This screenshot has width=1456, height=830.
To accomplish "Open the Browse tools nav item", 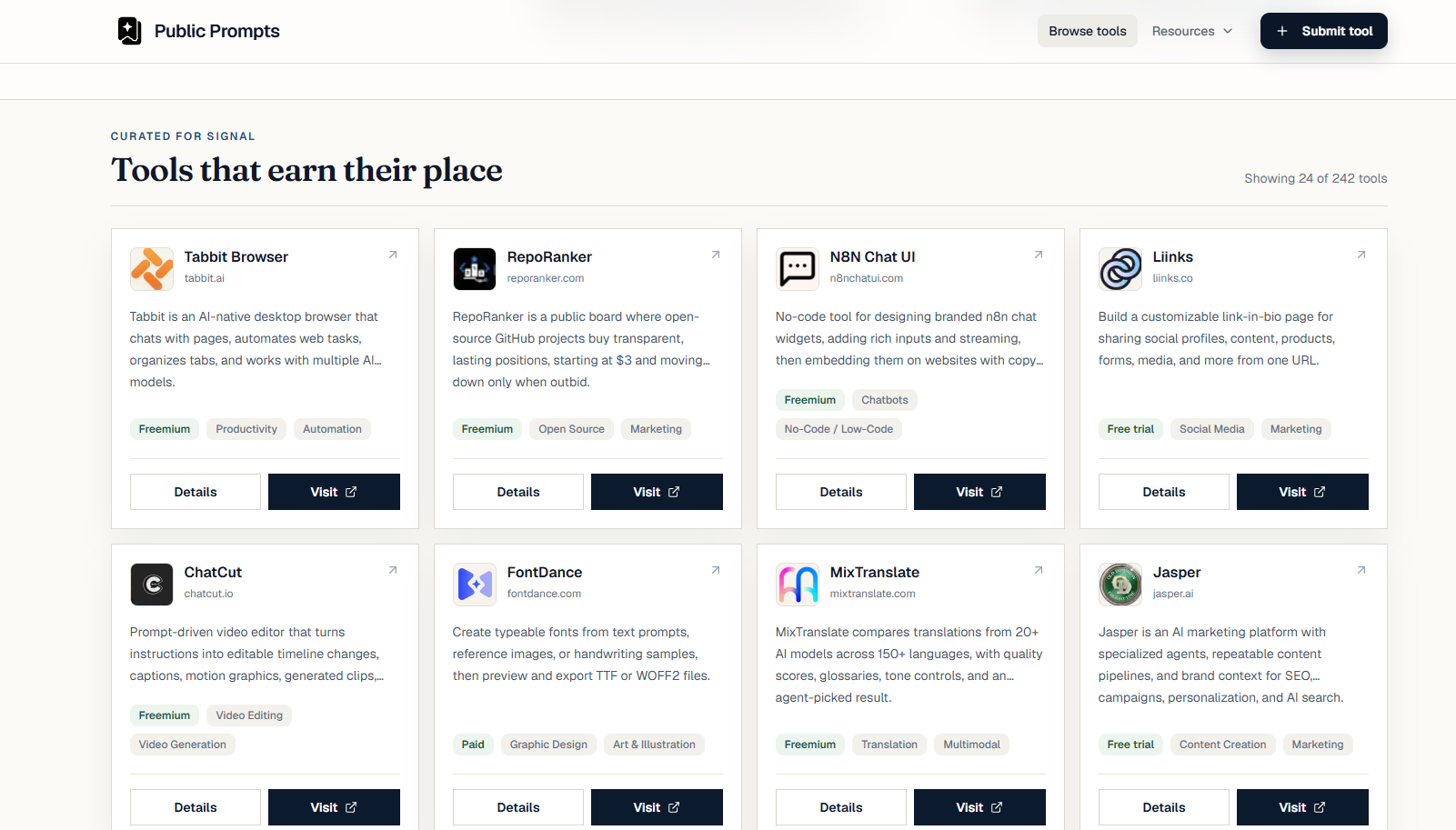I will (1088, 31).
